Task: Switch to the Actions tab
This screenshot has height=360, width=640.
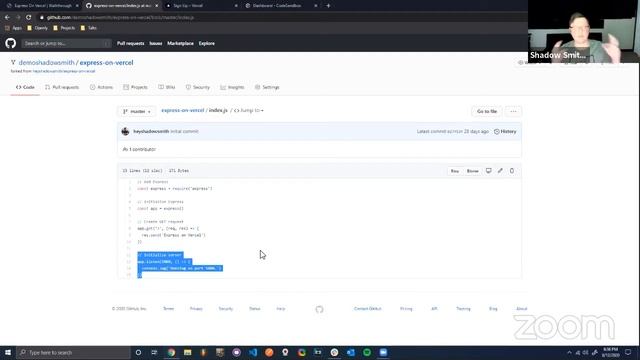Action: click(101, 87)
